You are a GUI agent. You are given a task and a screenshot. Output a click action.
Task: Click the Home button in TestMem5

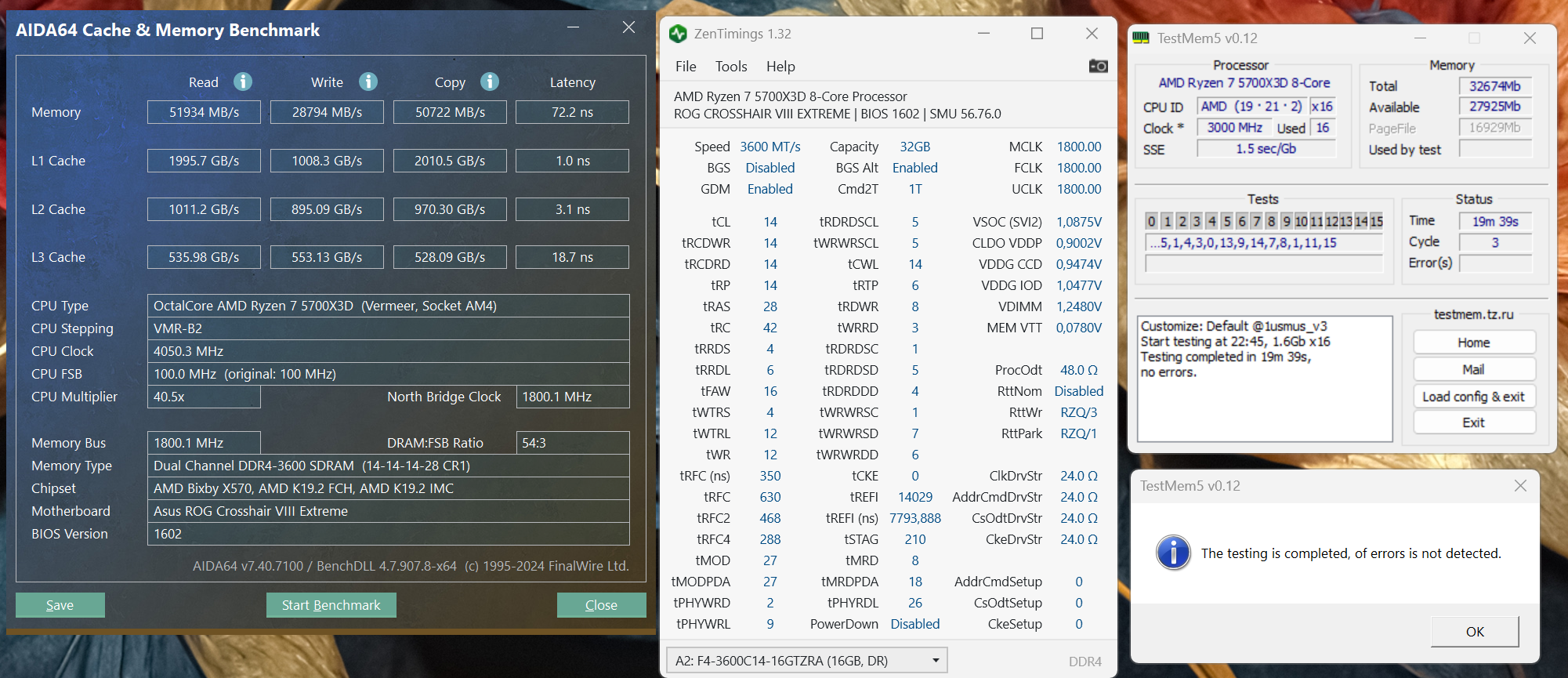coord(1474,343)
